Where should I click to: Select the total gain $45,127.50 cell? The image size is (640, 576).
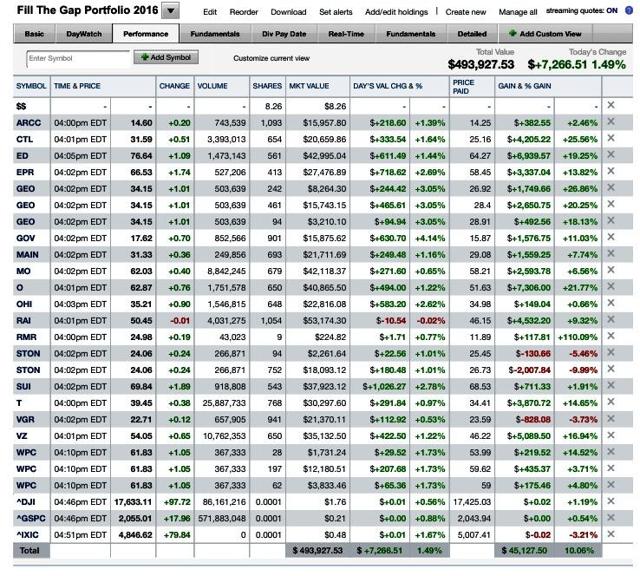[524, 551]
